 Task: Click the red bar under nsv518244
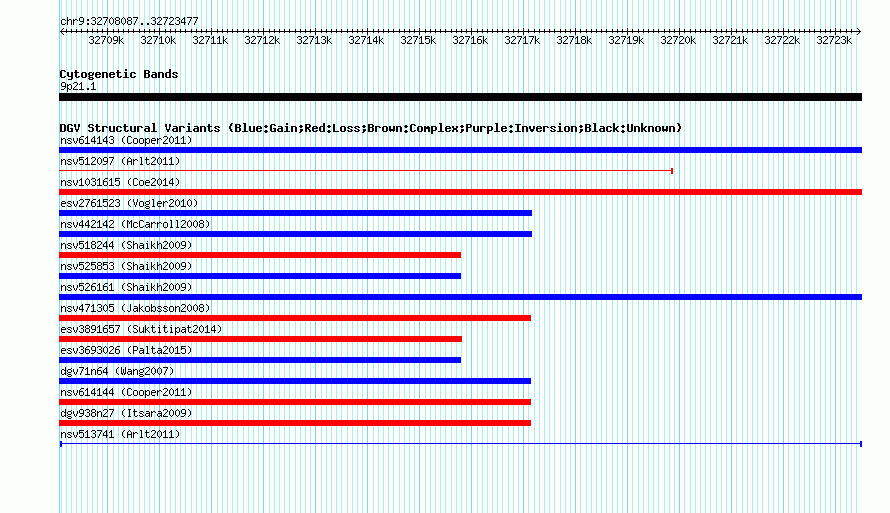click(x=260, y=255)
